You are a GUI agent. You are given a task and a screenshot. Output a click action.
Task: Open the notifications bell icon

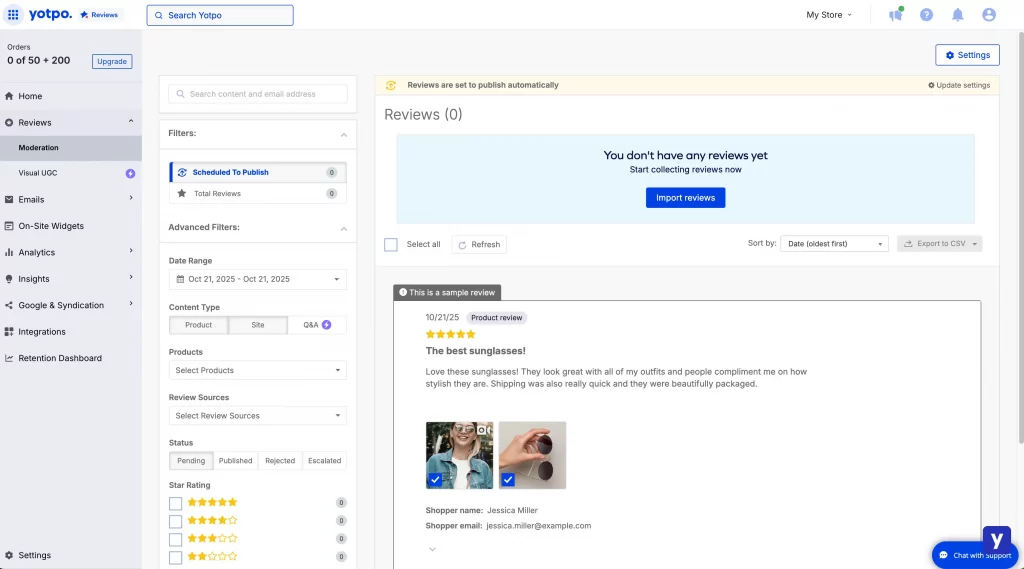click(957, 14)
